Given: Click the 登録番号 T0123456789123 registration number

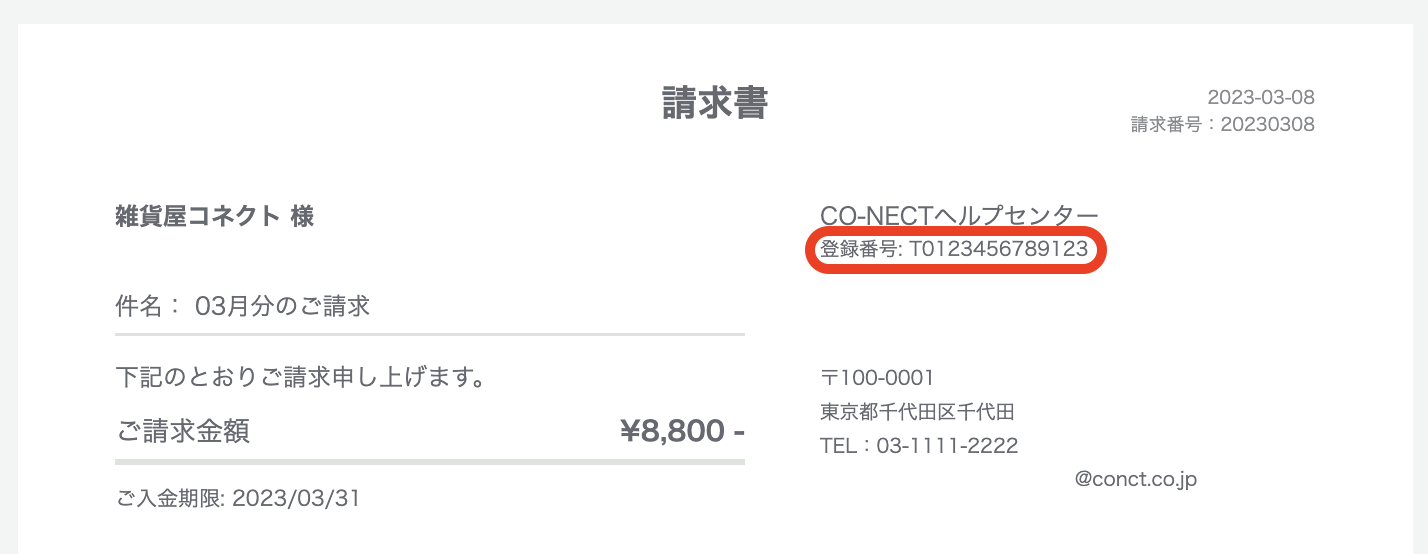Looking at the screenshot, I should click(954, 250).
